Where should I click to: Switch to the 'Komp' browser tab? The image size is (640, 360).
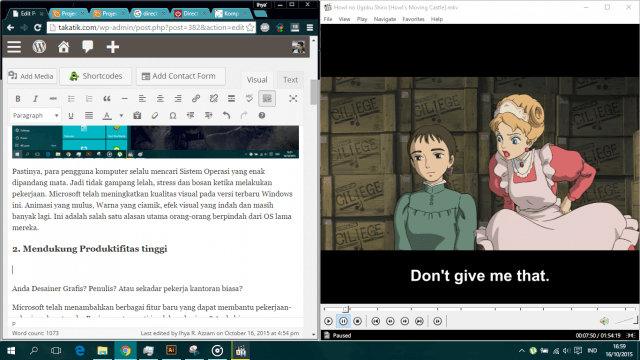(x=231, y=13)
